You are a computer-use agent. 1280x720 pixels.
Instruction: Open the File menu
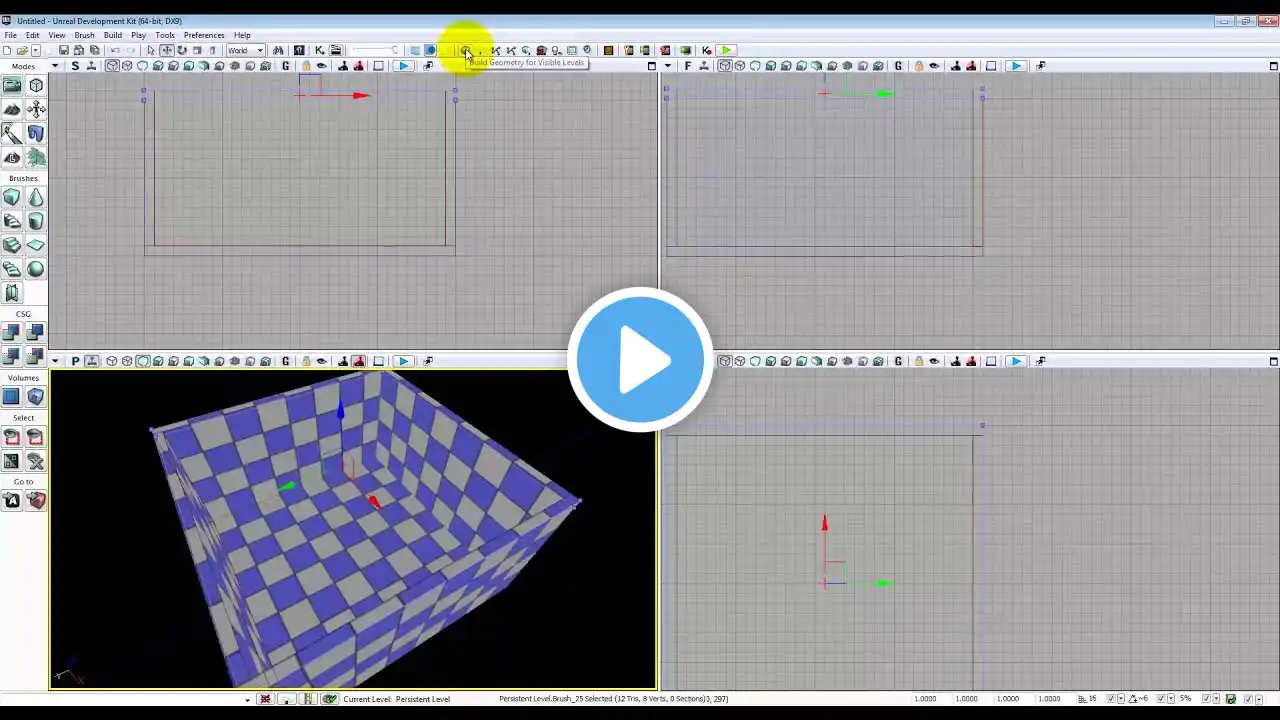click(10, 35)
